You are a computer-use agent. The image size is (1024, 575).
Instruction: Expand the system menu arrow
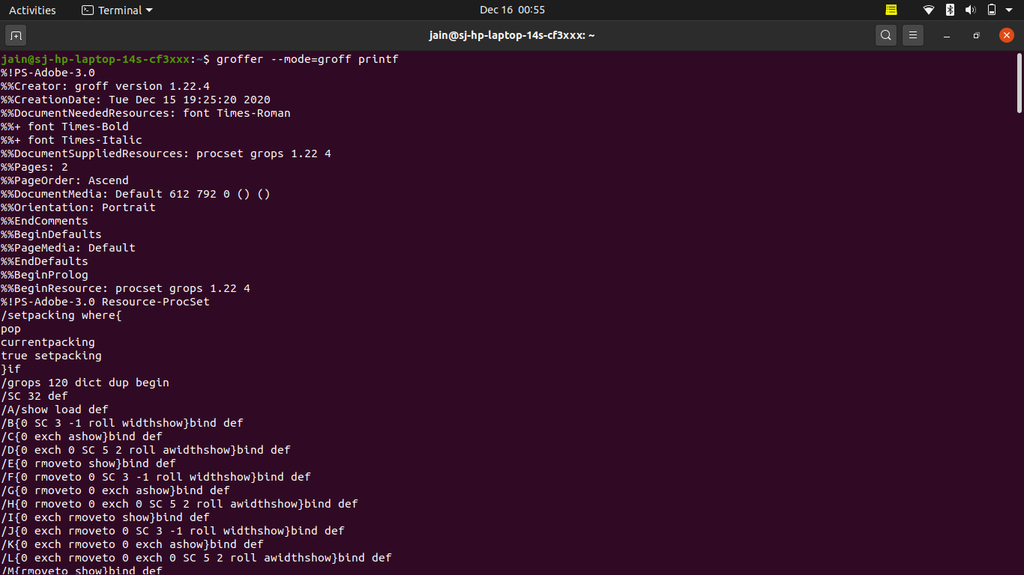point(1009,10)
